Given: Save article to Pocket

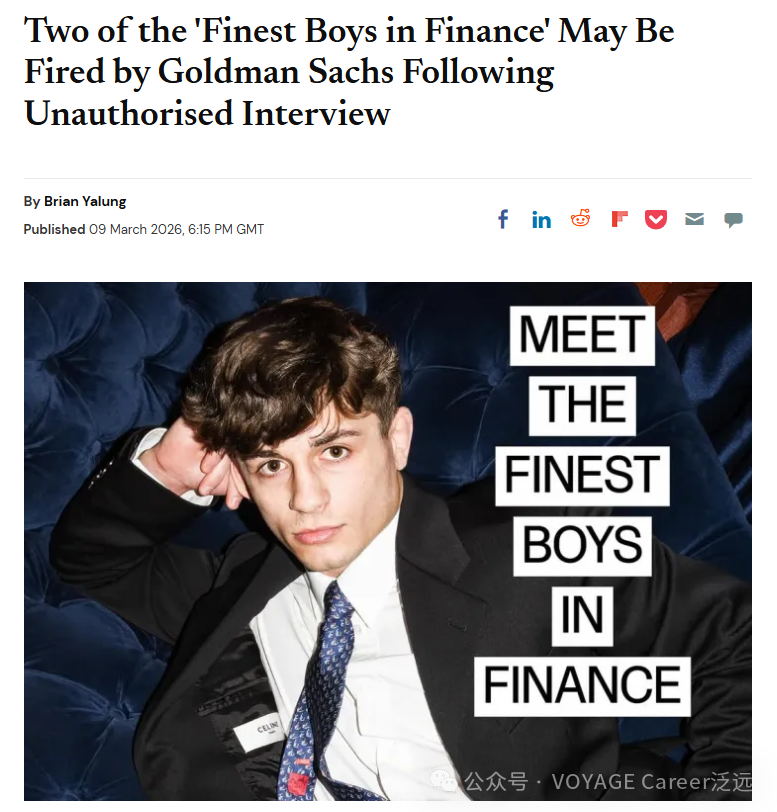Looking at the screenshot, I should coord(656,219).
